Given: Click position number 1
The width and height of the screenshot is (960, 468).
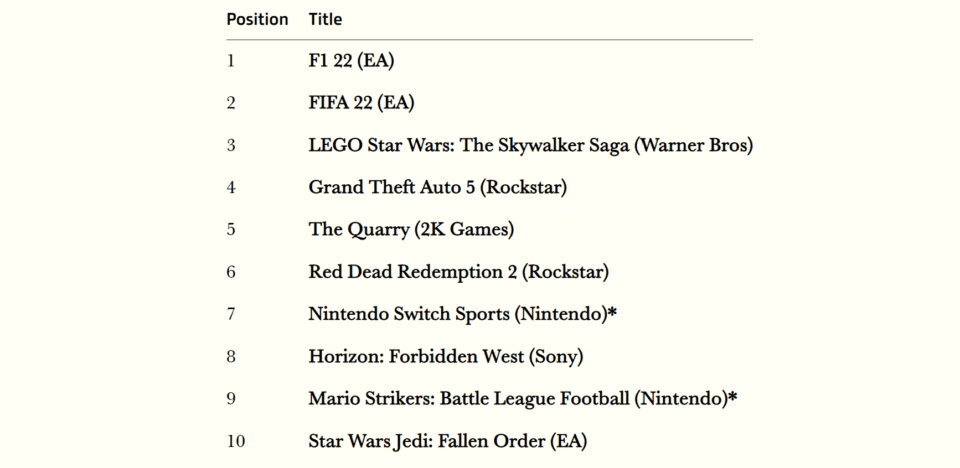Looking at the screenshot, I should [231, 61].
